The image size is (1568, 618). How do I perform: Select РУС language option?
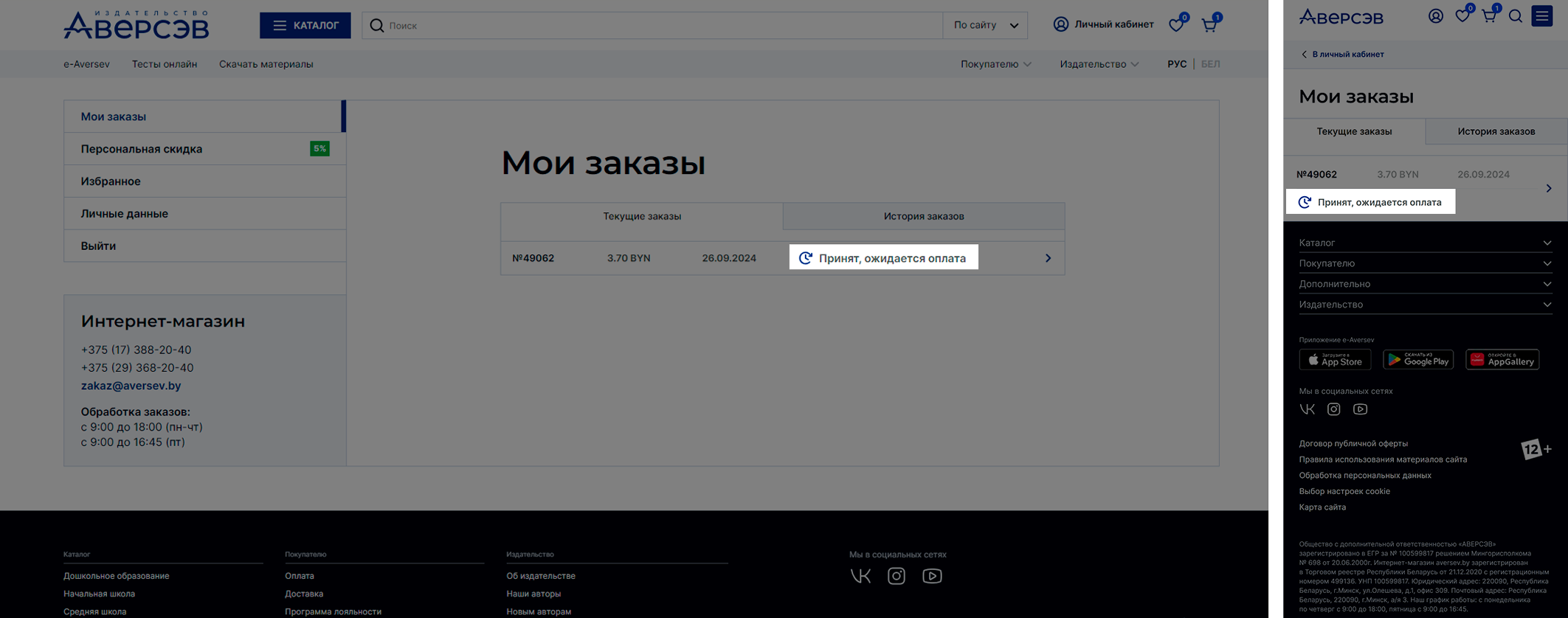click(1177, 64)
